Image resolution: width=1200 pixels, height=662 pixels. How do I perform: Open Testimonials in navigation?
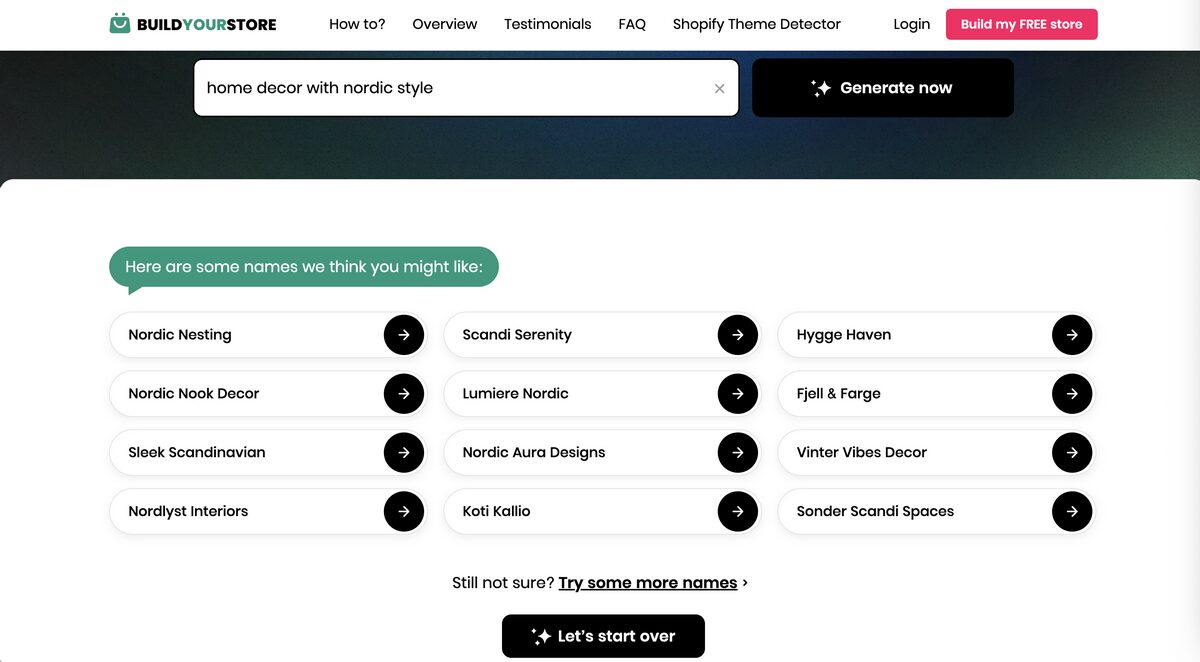[547, 24]
